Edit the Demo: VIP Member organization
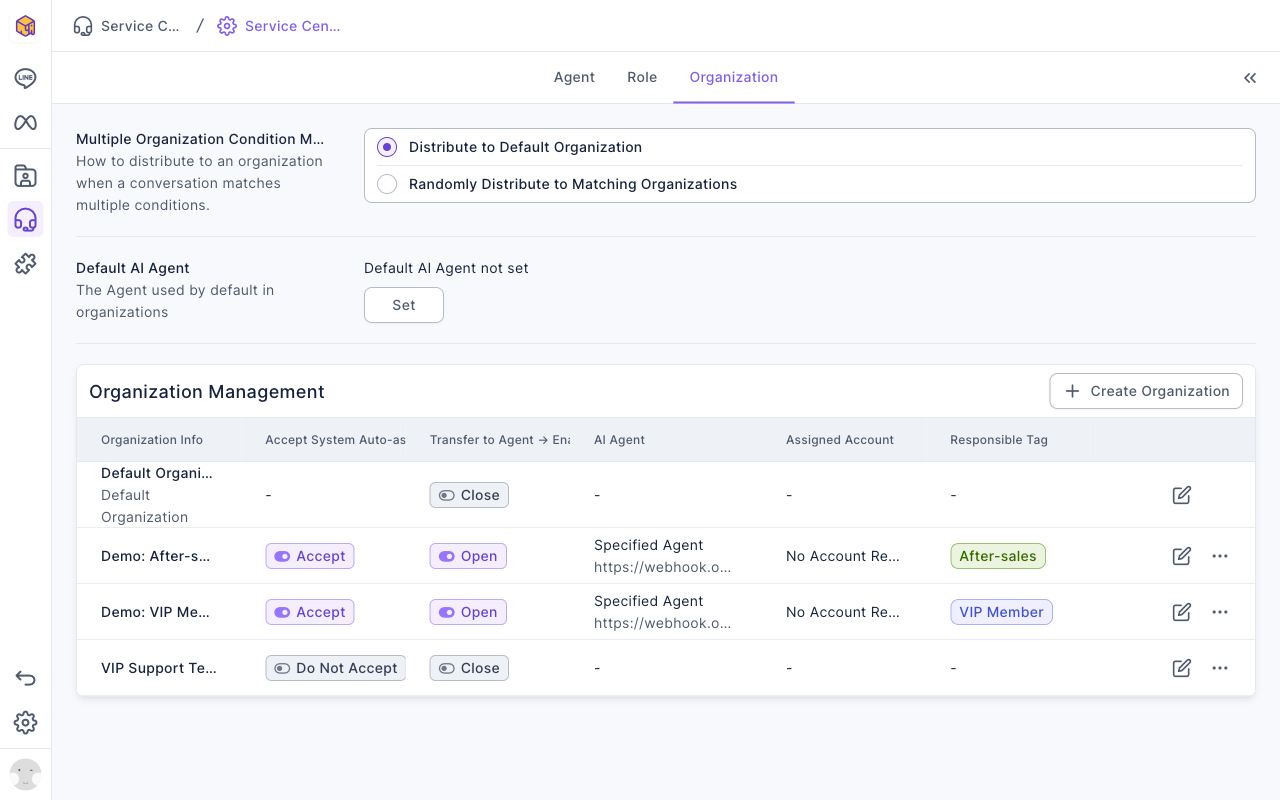The width and height of the screenshot is (1280, 800). pyautogui.click(x=1182, y=612)
